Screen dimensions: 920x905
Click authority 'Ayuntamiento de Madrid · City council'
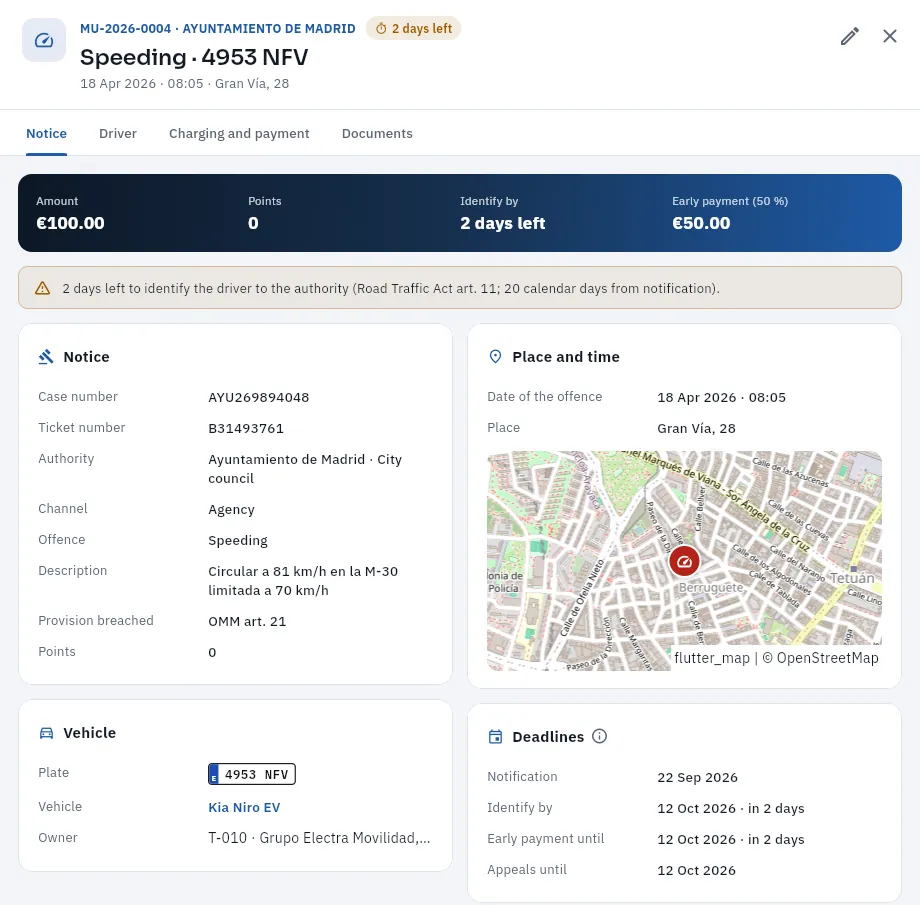click(x=305, y=469)
